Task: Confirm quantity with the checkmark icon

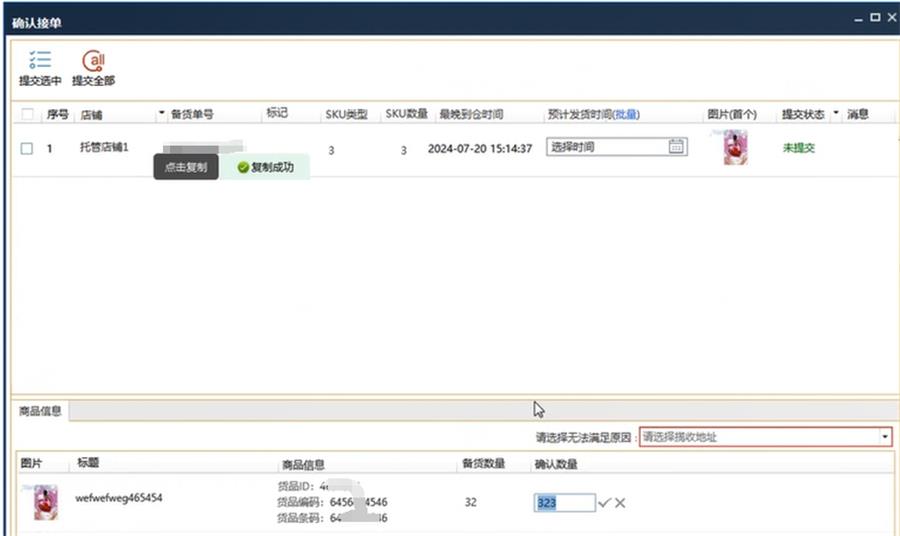Action: [604, 503]
